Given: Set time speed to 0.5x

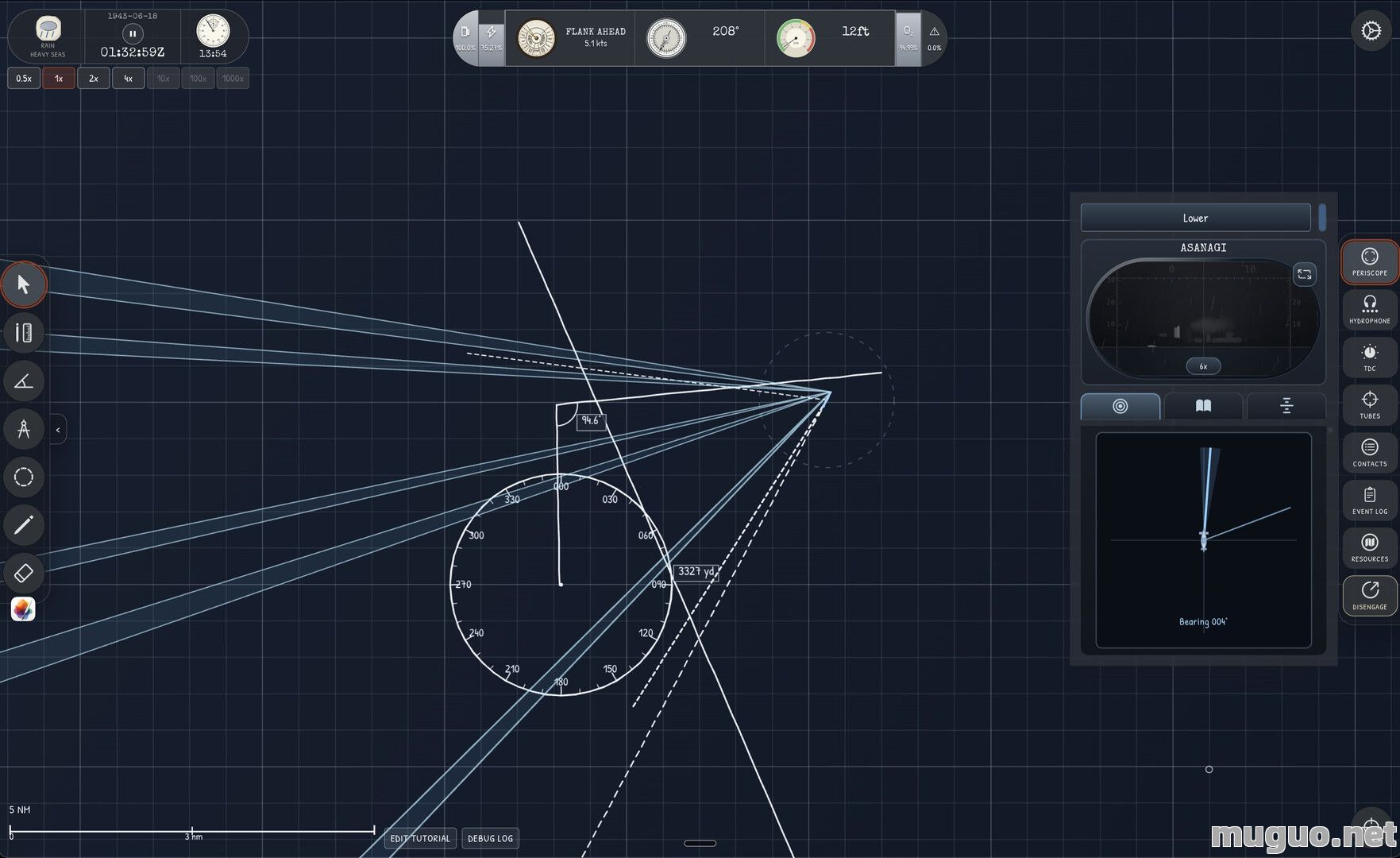Looking at the screenshot, I should tap(24, 79).
